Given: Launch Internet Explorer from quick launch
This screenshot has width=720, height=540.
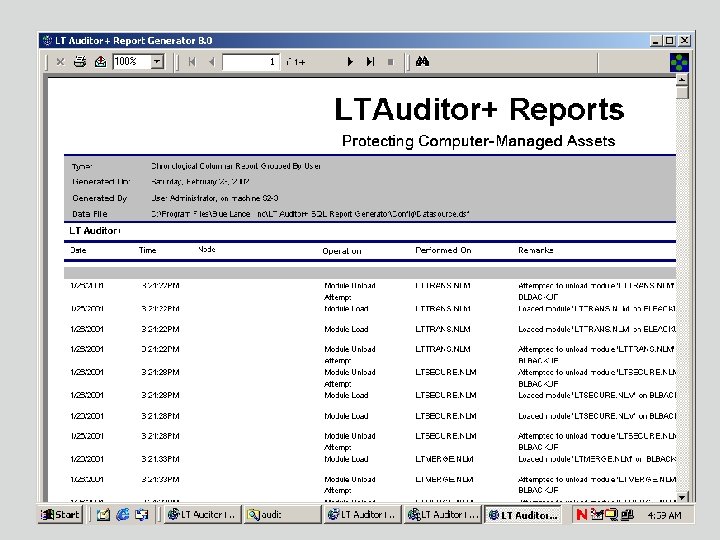Looking at the screenshot, I should (123, 515).
